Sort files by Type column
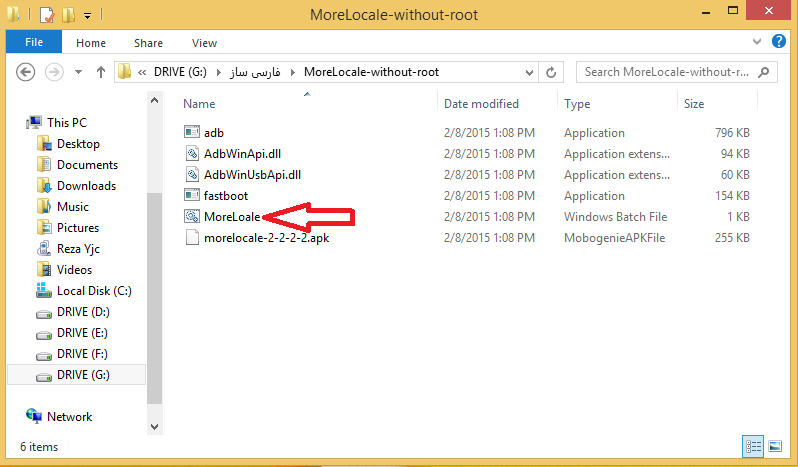 click(x=577, y=104)
